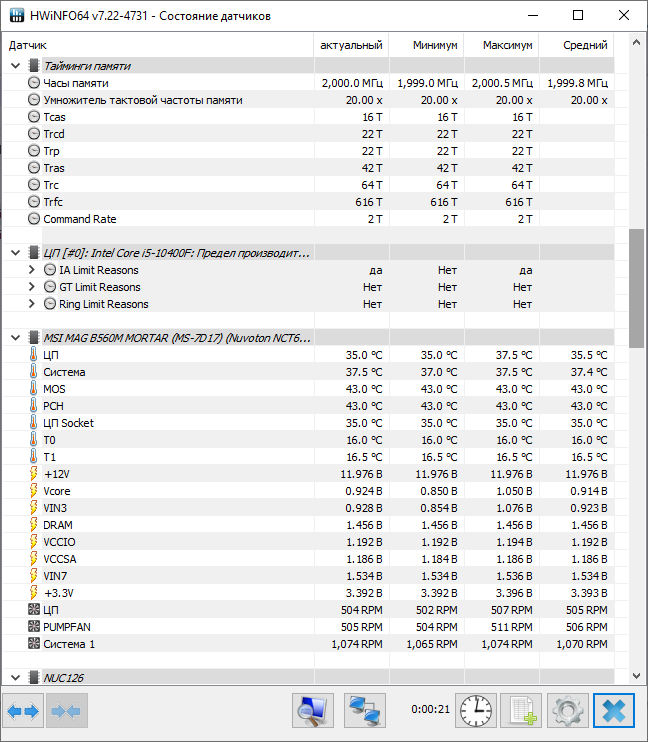This screenshot has width=648, height=742.
Task: Open the monitor with magnifier summary icon
Action: (x=312, y=711)
